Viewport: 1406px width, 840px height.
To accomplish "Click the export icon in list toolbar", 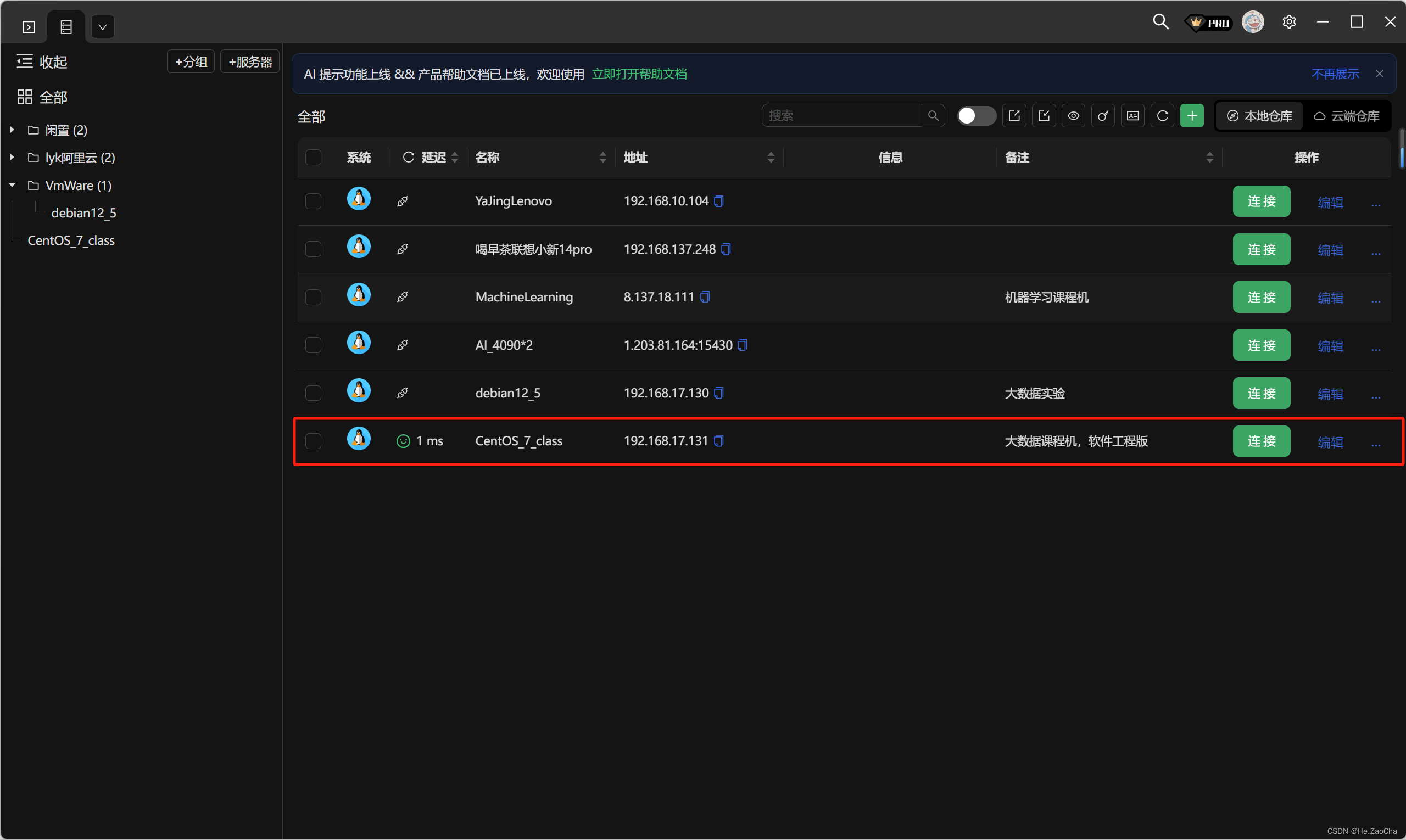I will pyautogui.click(x=1014, y=115).
